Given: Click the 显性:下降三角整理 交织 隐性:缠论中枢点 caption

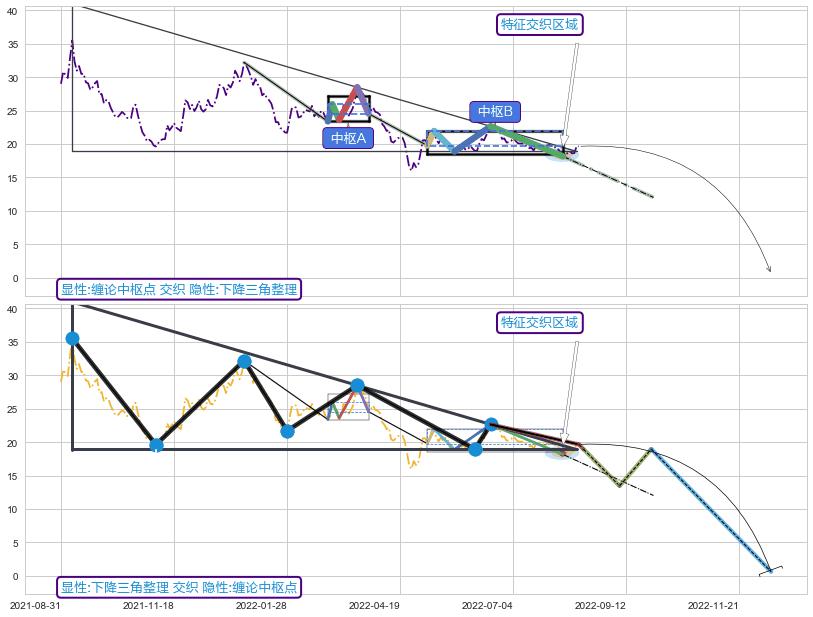Looking at the screenshot, I should pos(179,587).
